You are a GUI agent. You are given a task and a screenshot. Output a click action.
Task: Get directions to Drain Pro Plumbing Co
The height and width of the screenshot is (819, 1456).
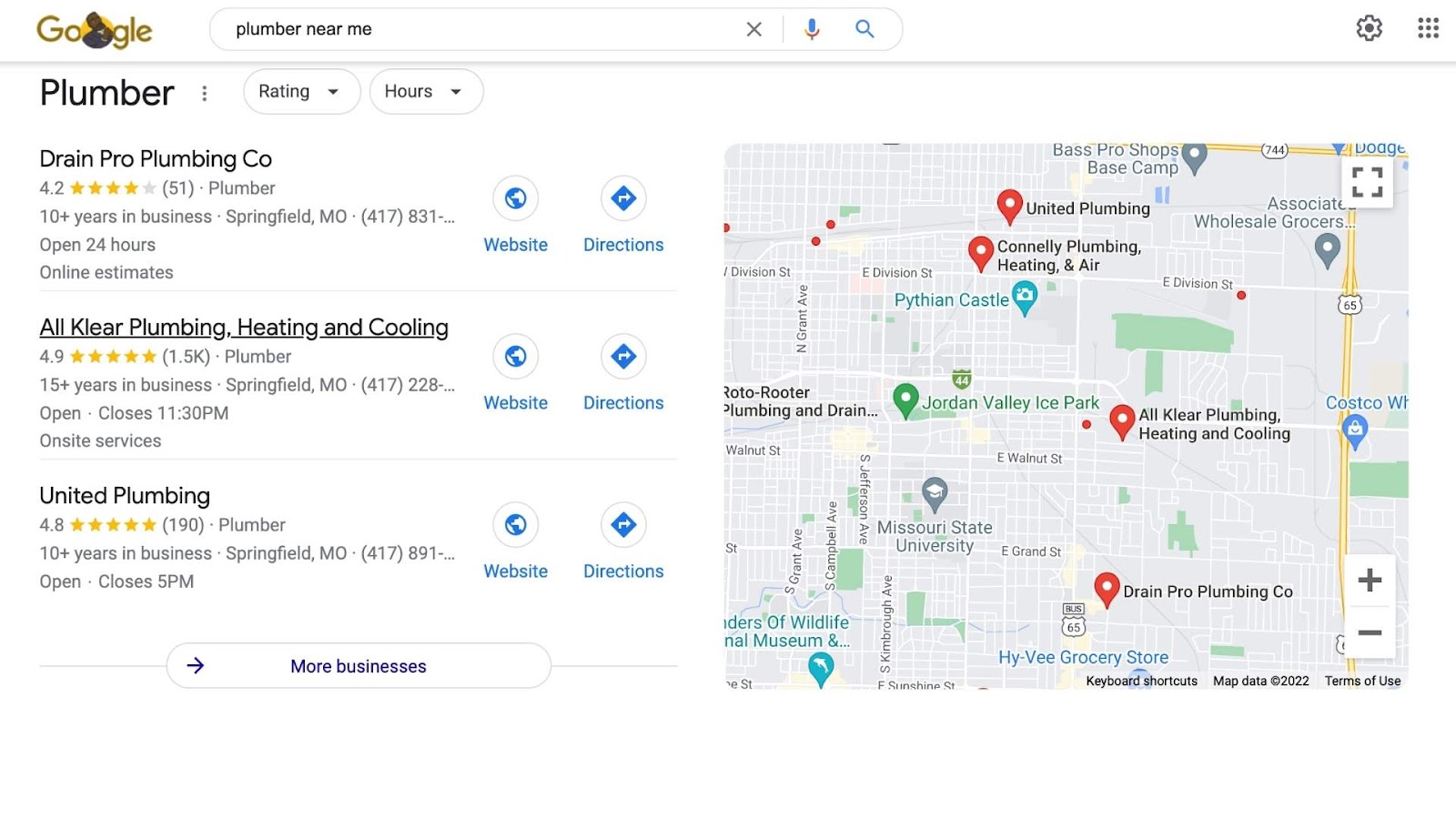coord(623,198)
